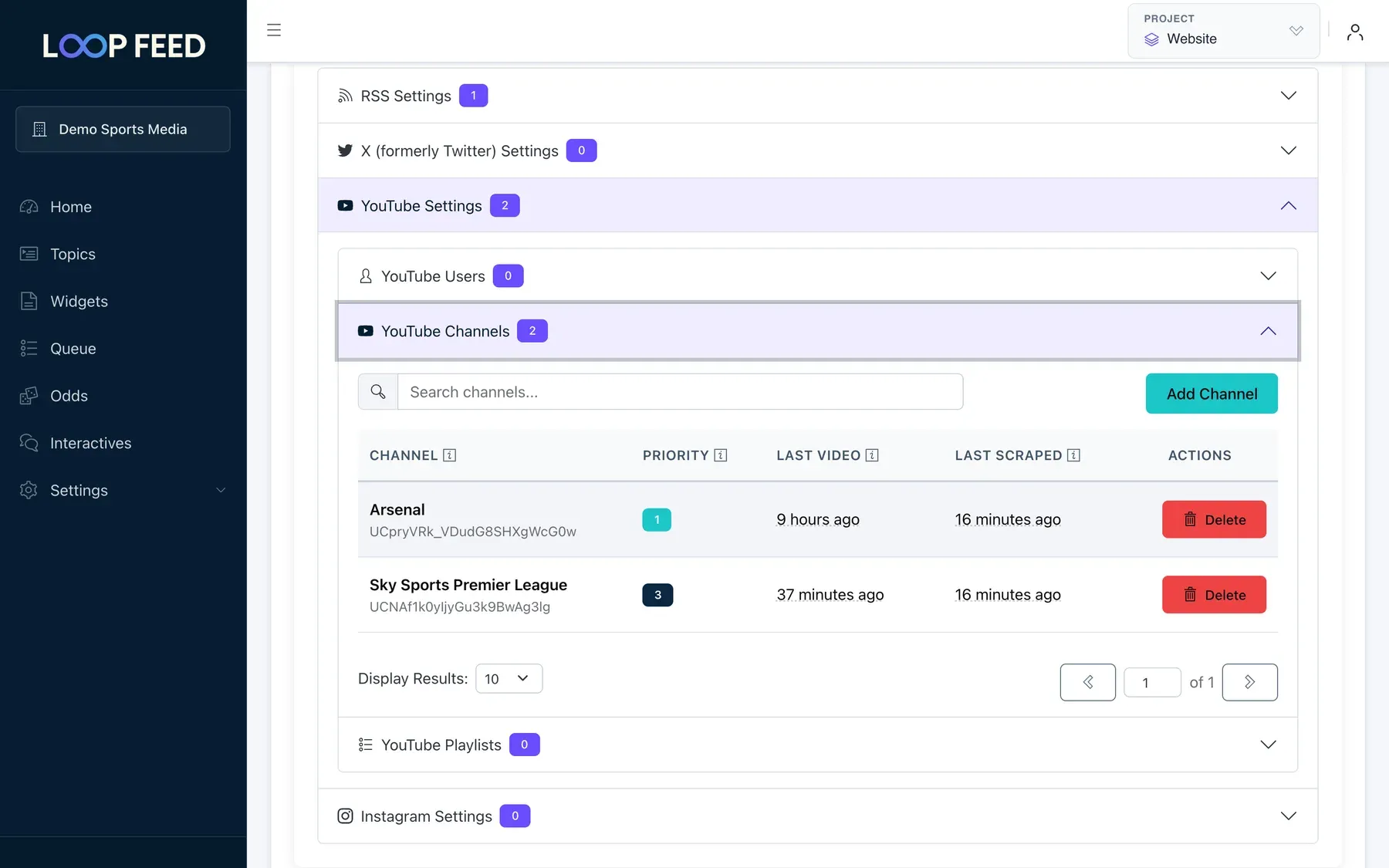This screenshot has width=1389, height=868.
Task: Open the Project Website selector
Action: tap(1224, 31)
